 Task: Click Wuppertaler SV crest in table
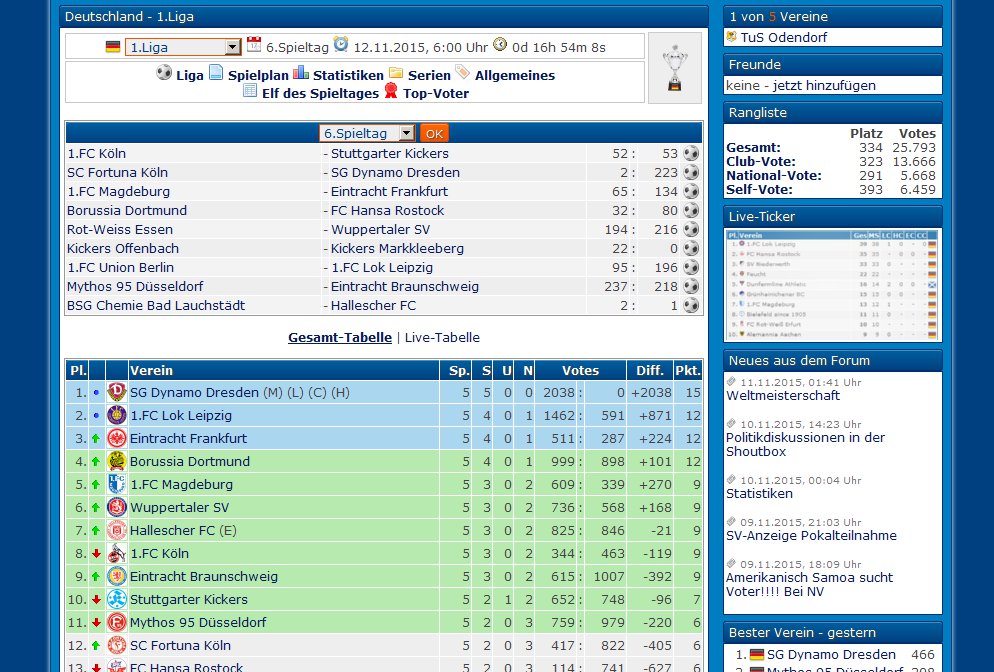pos(117,507)
